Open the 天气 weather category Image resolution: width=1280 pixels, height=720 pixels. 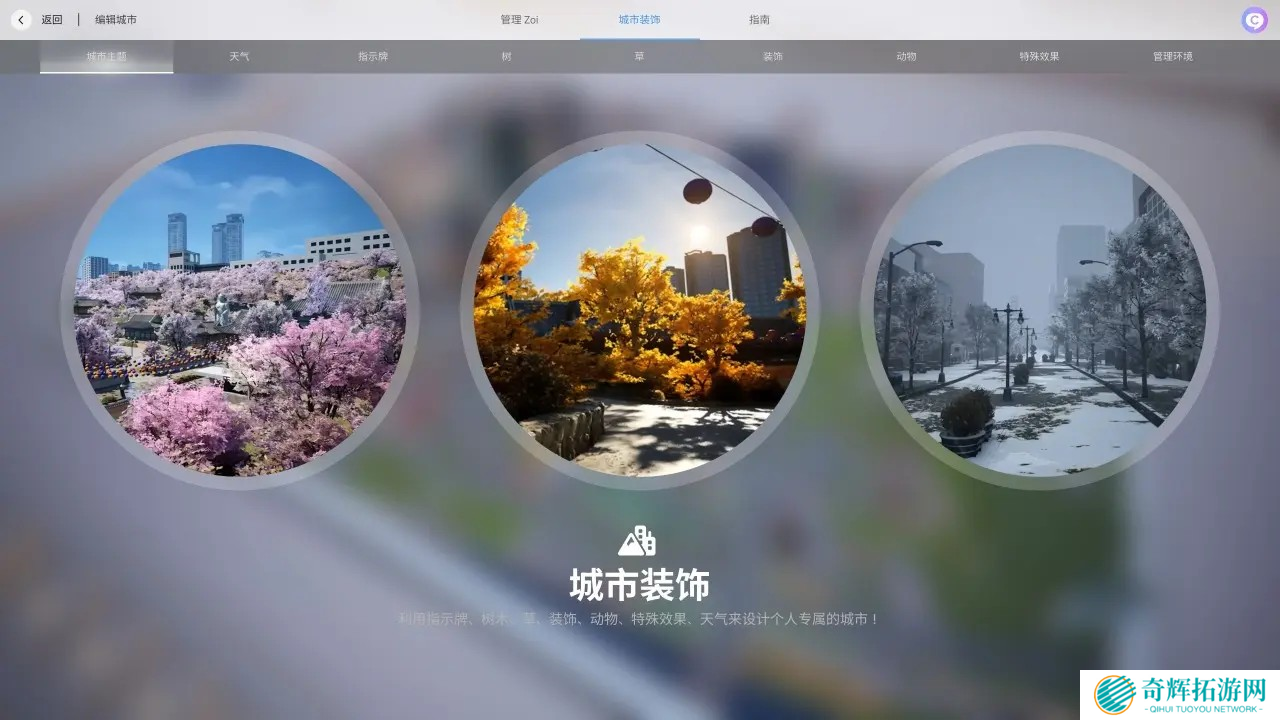(239, 57)
